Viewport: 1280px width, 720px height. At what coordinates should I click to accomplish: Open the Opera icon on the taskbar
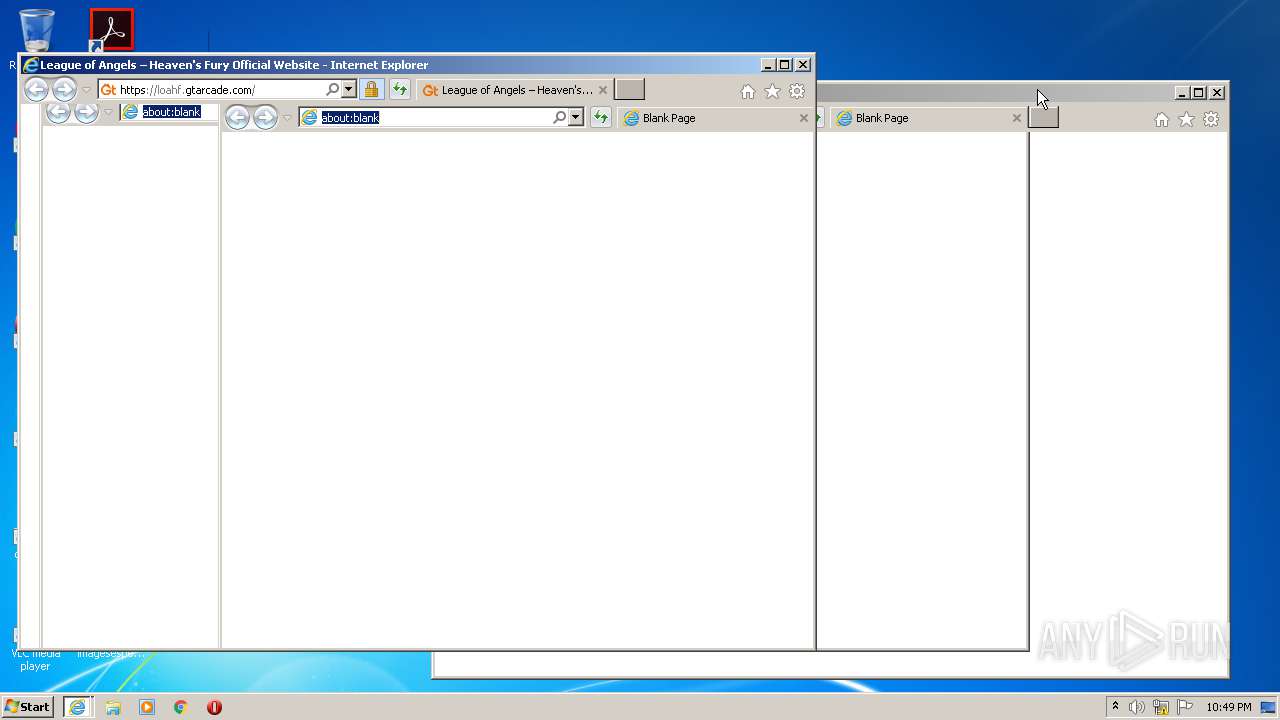pyautogui.click(x=214, y=707)
